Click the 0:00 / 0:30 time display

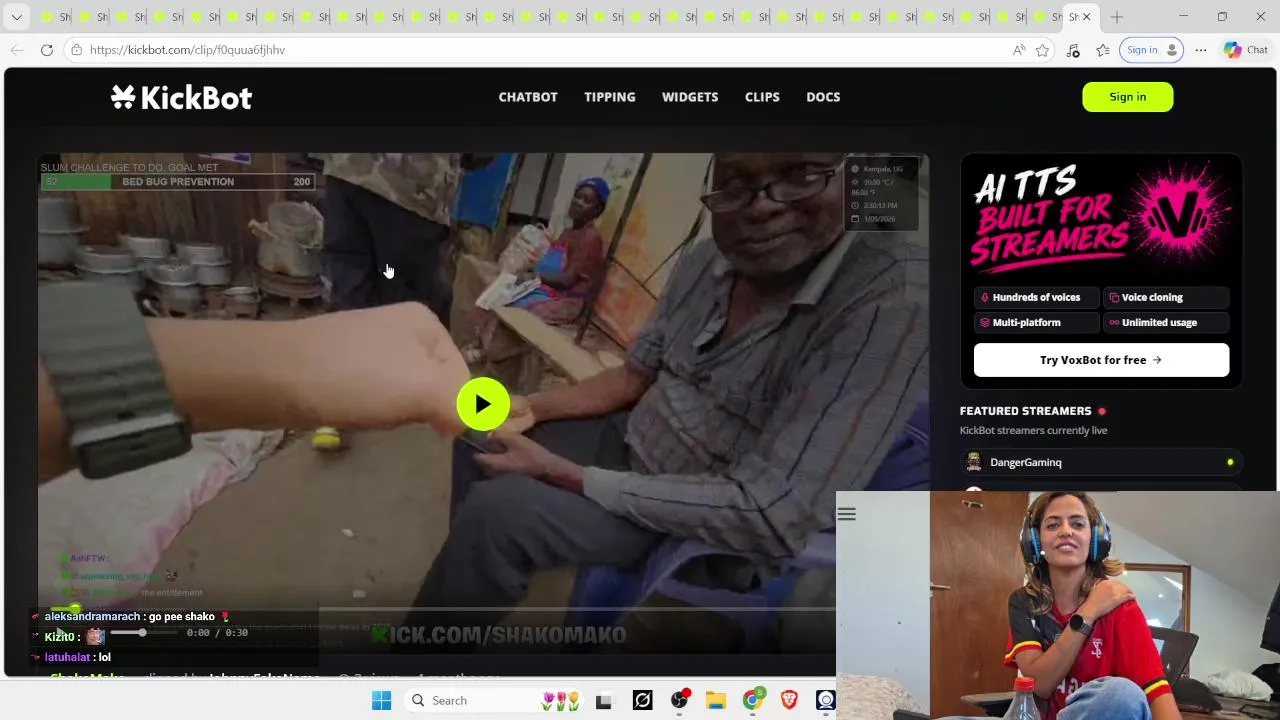click(x=217, y=633)
